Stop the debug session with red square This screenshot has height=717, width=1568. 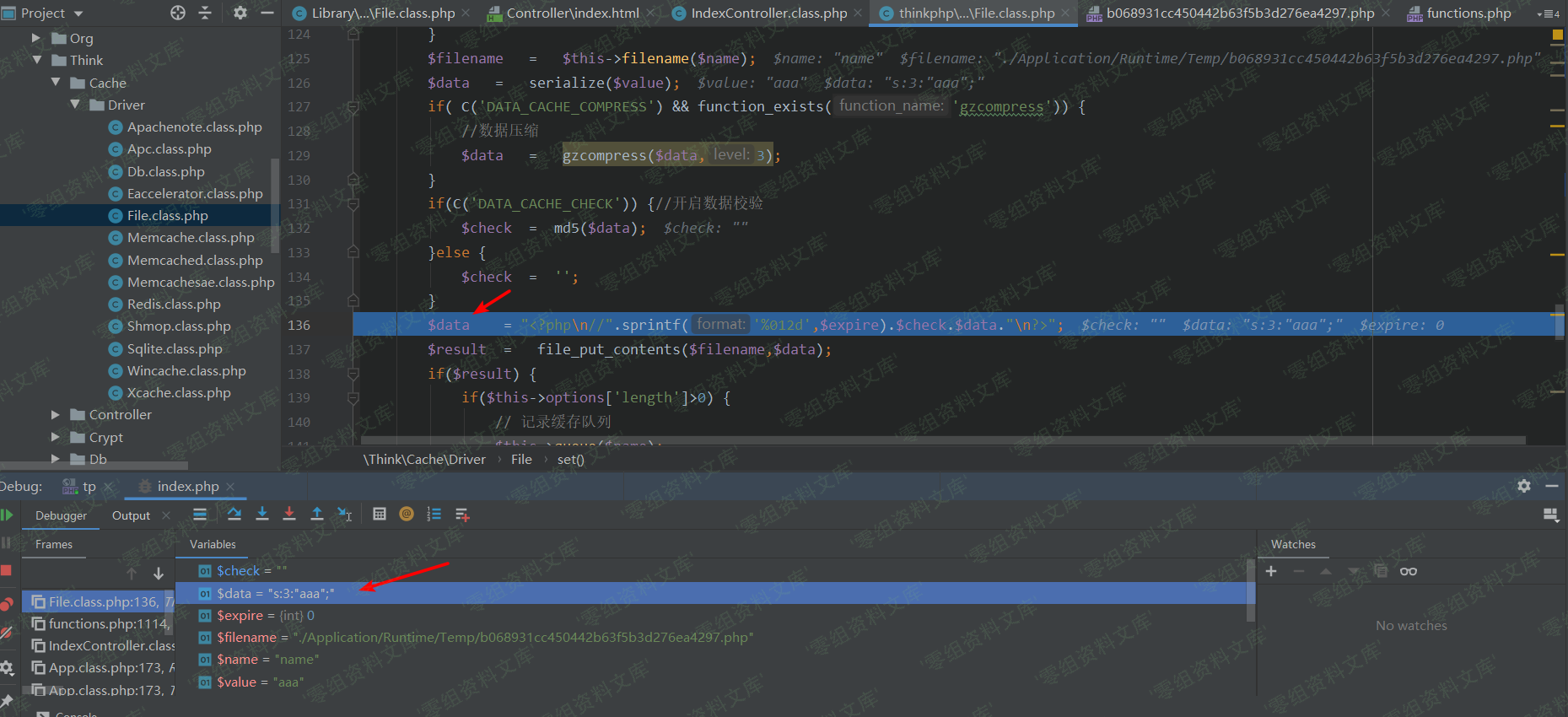point(7,571)
